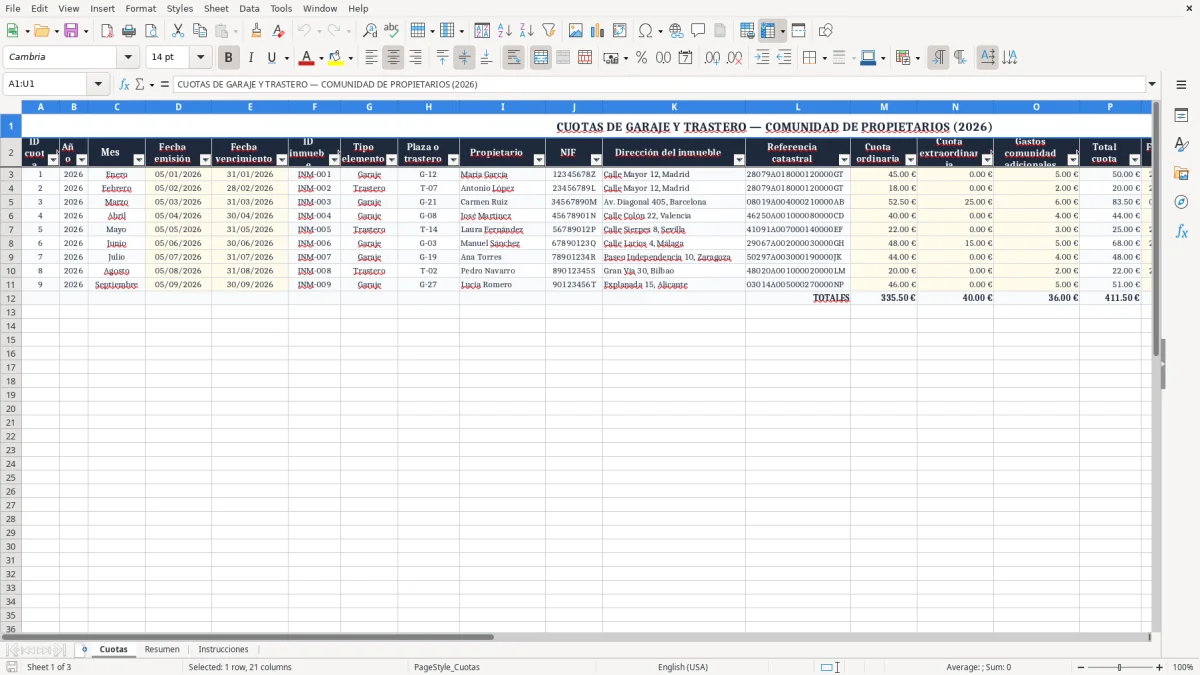Apply the yellow background color swatch

click(x=336, y=58)
